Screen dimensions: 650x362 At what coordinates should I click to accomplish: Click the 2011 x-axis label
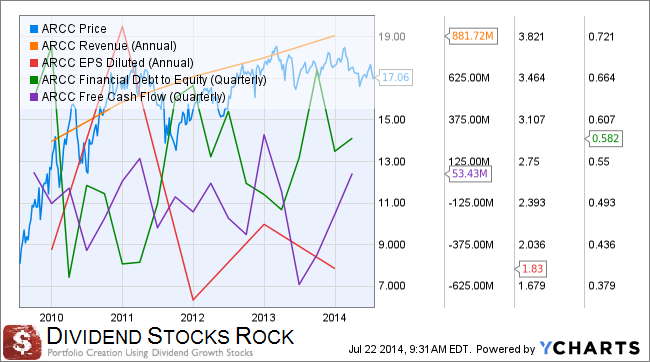[x=122, y=318]
